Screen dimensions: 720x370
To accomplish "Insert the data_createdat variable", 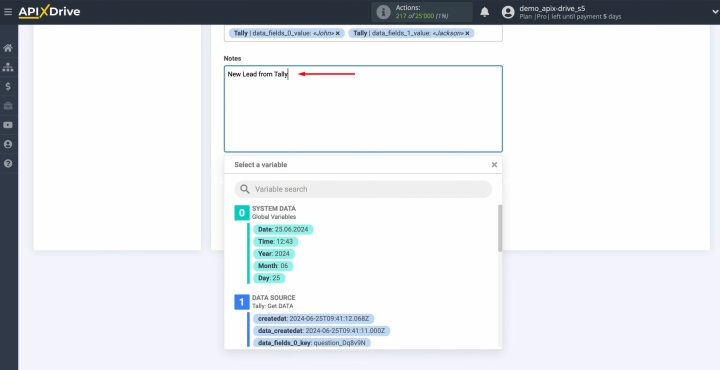I will pos(321,331).
